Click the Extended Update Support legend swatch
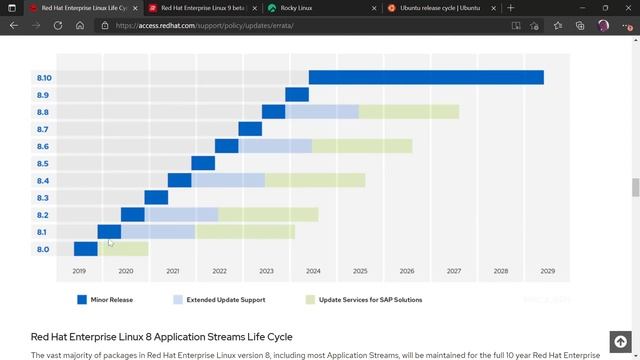Image resolution: width=640 pixels, height=360 pixels. tap(178, 300)
